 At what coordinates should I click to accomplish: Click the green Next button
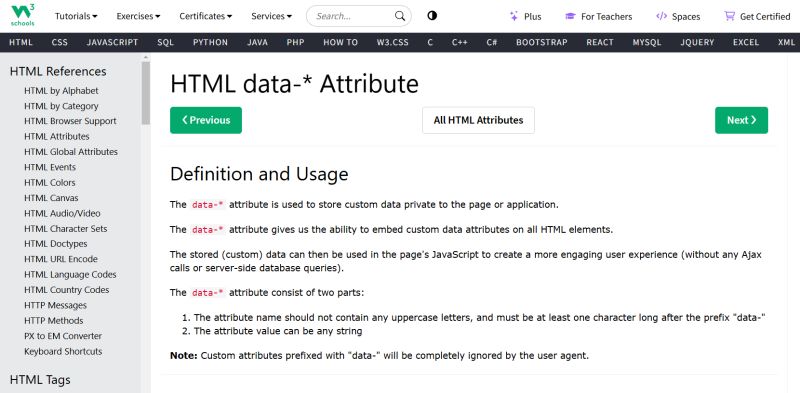pyautogui.click(x=741, y=120)
